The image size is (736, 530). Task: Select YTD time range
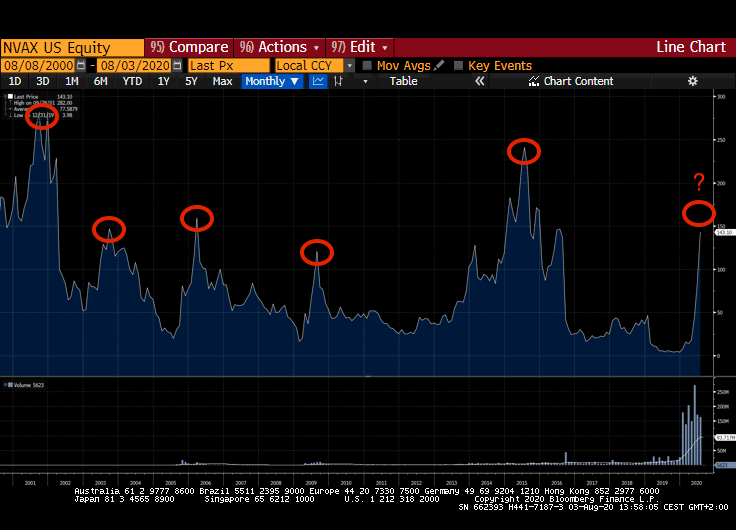click(132, 81)
